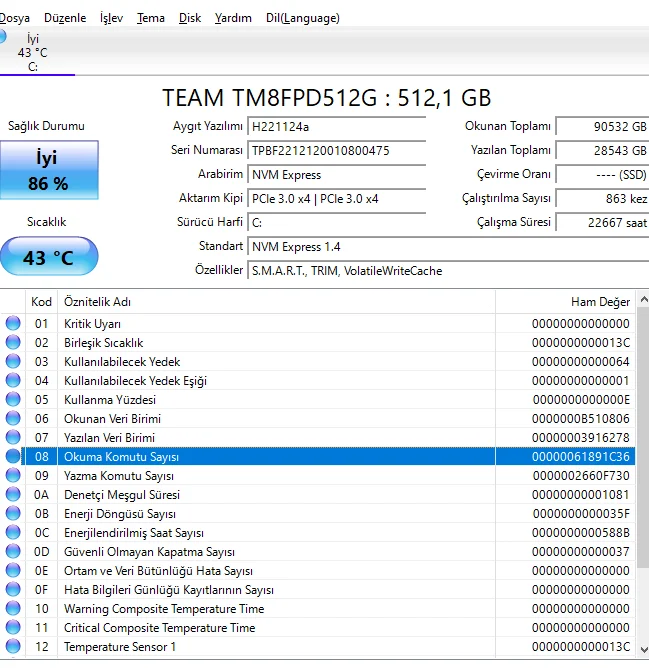Click the status orb for Okunan Veri Birimi
The height and width of the screenshot is (668, 649).
pyautogui.click(x=13, y=418)
